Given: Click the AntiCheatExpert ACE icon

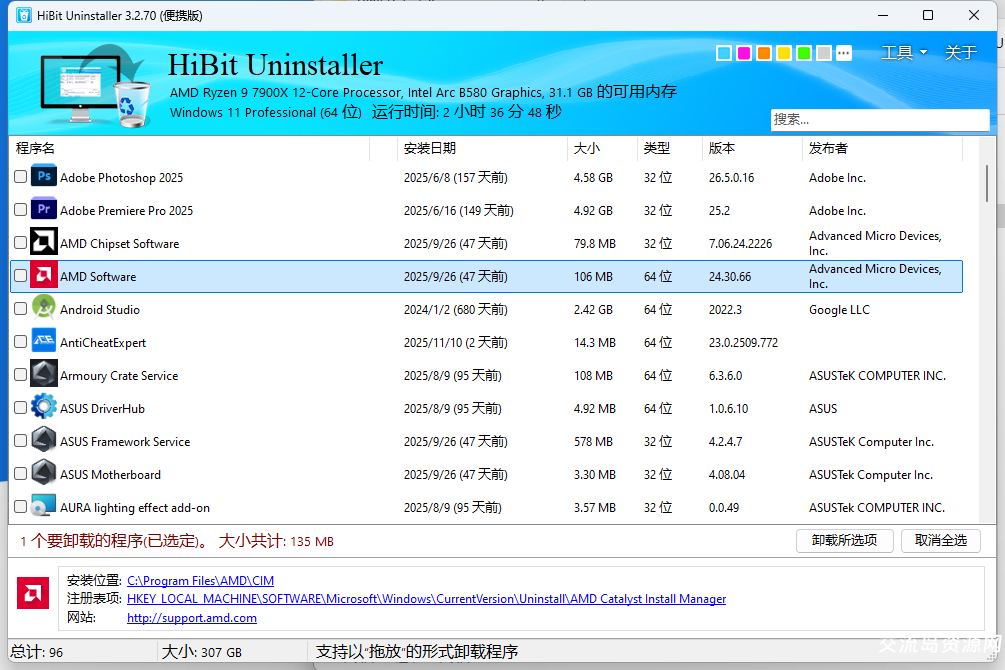Looking at the screenshot, I should coord(44,342).
